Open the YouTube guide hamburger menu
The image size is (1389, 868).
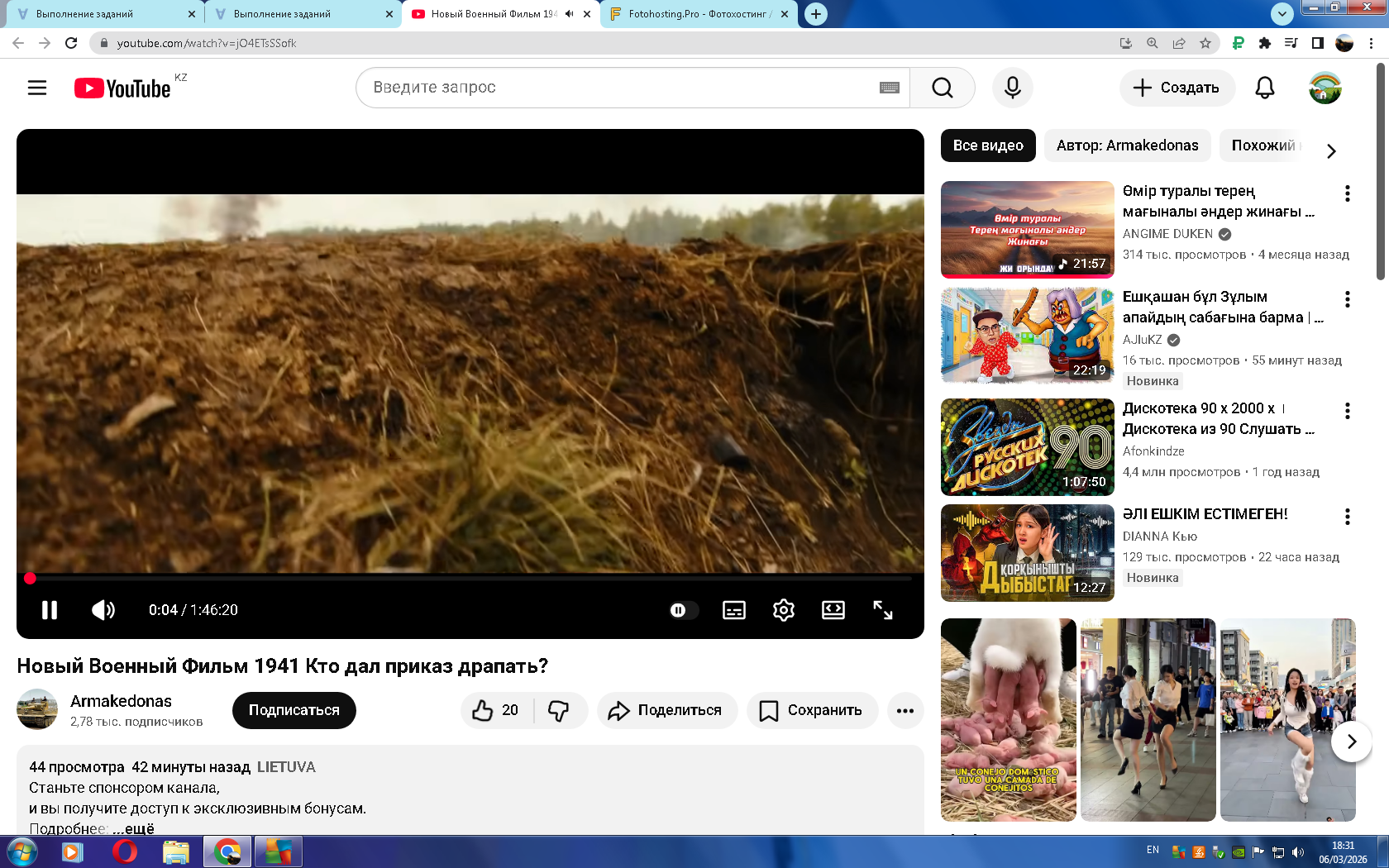pos(37,88)
